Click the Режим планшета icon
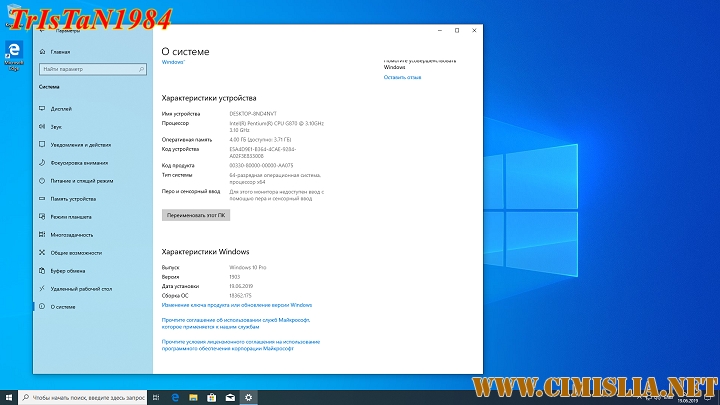The width and height of the screenshot is (720, 405). (x=42, y=217)
